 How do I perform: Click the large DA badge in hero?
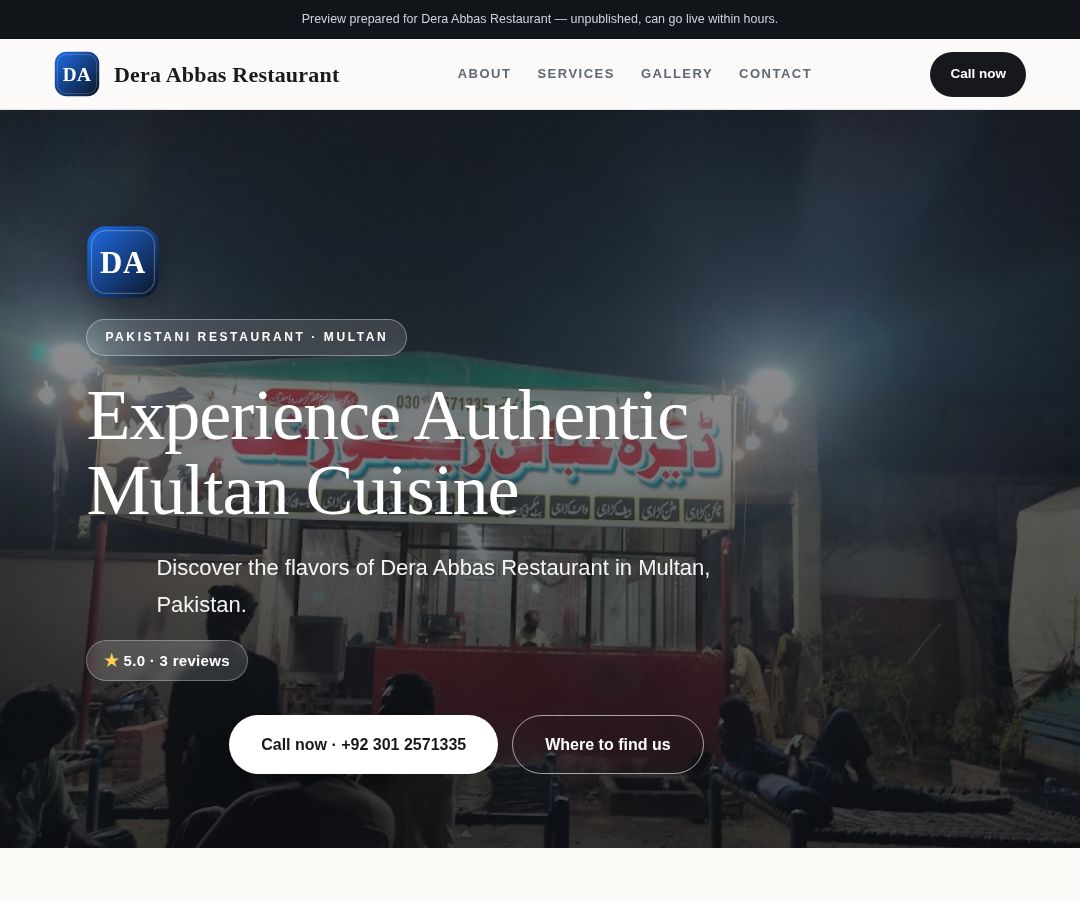(123, 262)
